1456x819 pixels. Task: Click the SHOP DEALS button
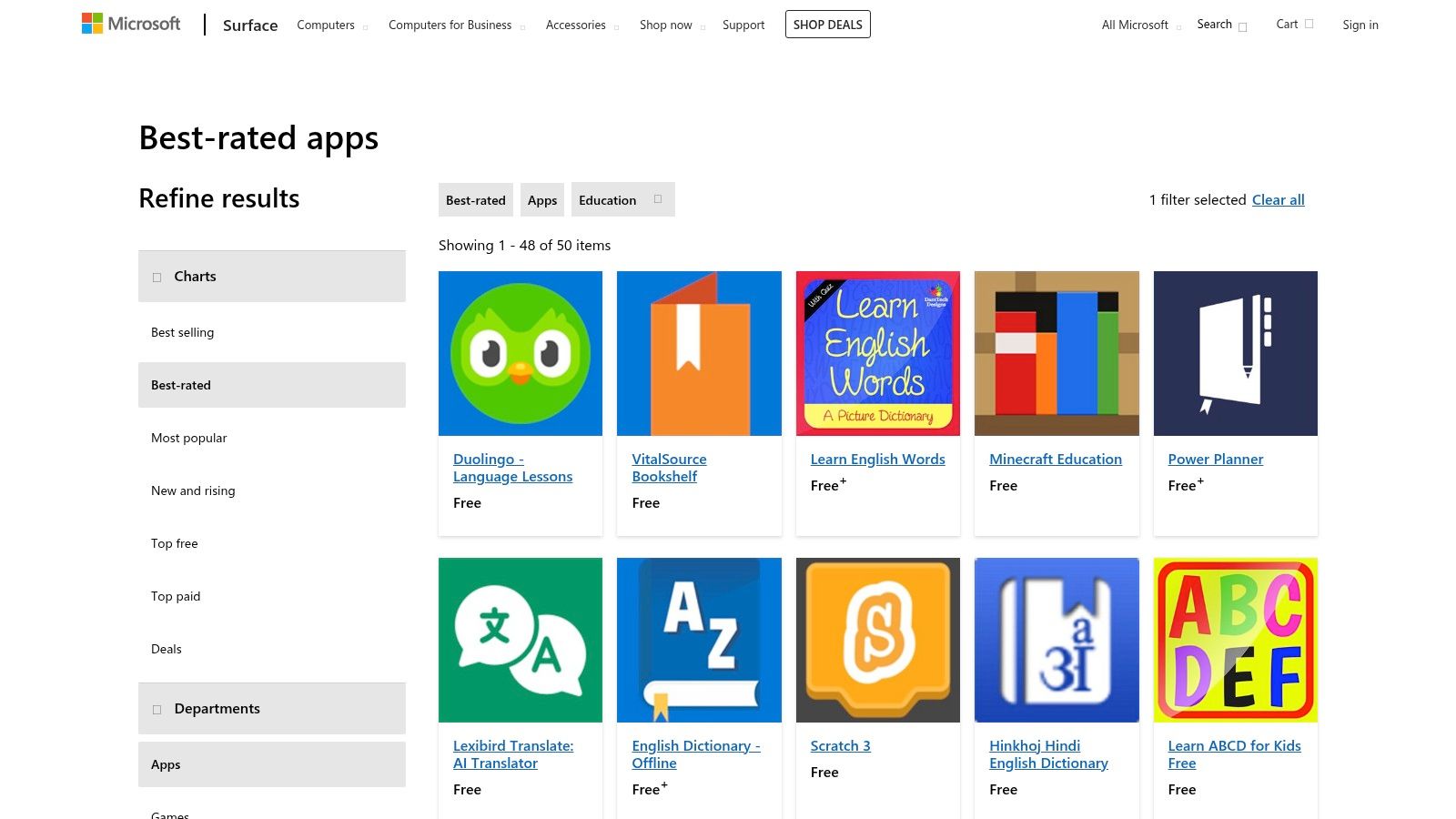point(827,25)
